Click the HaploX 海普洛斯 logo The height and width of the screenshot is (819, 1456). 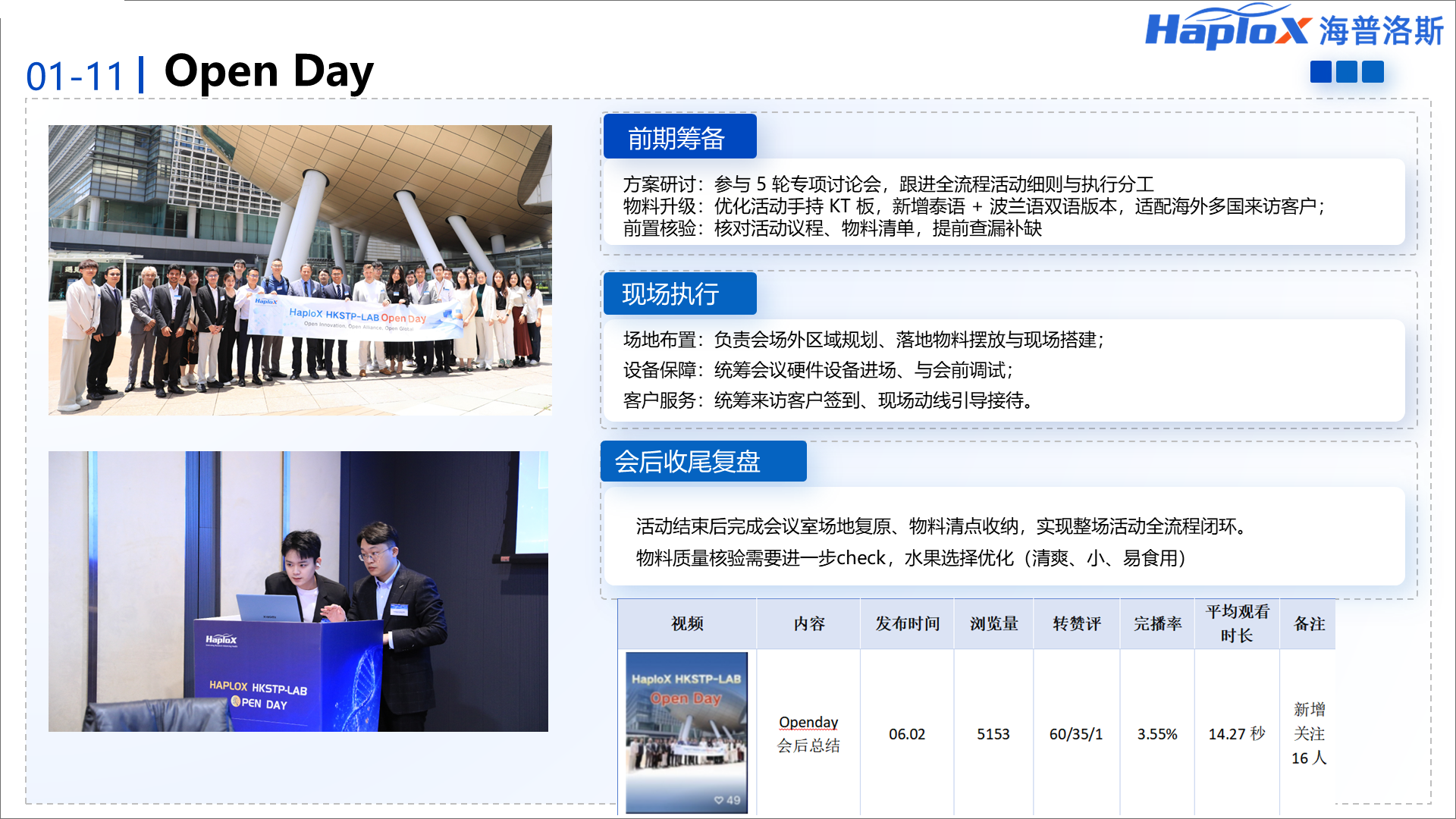[x=1294, y=27]
